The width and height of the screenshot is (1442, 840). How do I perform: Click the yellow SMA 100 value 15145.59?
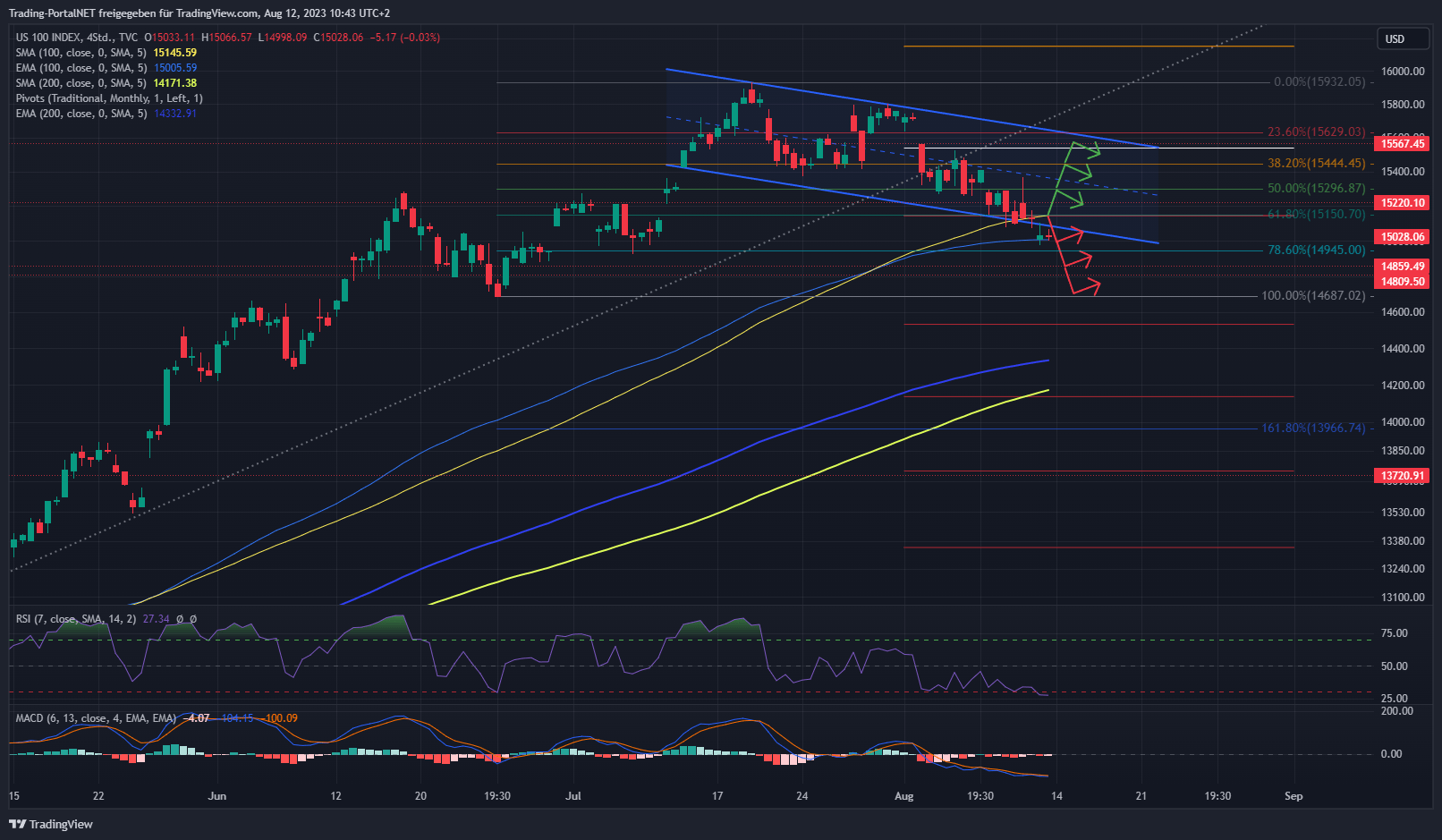pos(174,53)
